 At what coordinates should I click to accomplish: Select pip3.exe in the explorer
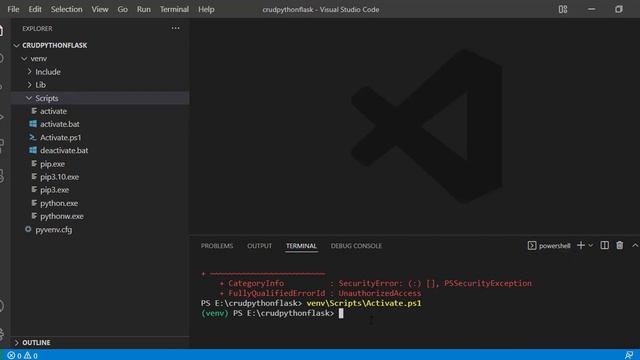click(54, 190)
